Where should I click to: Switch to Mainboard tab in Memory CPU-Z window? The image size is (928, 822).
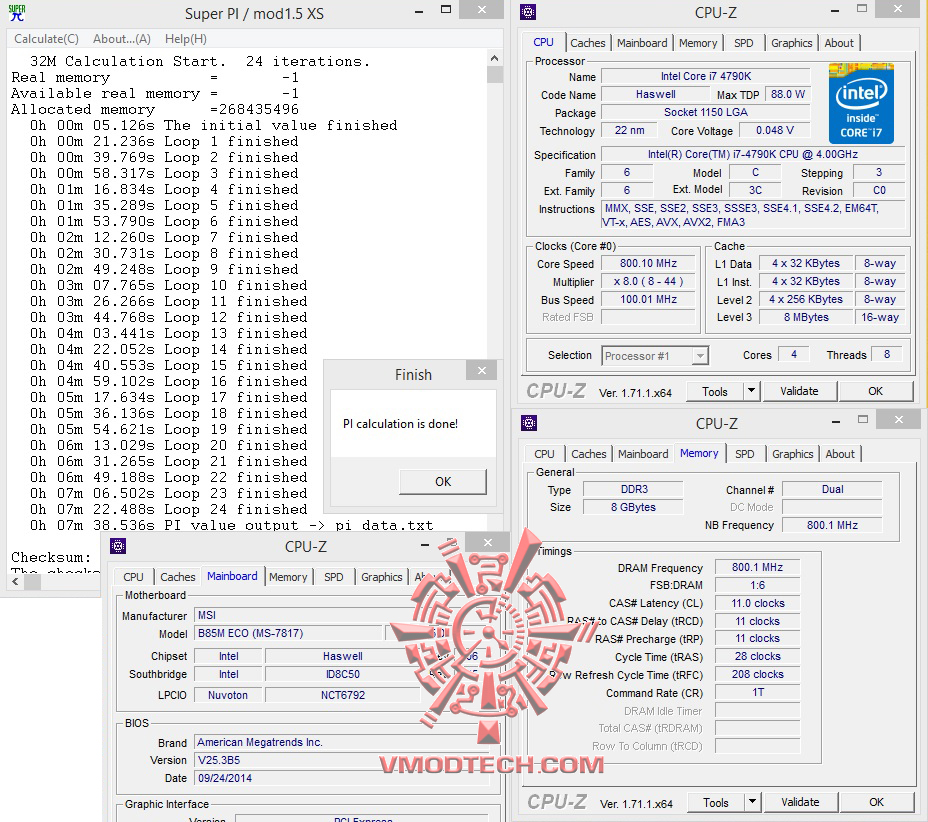[x=643, y=454]
